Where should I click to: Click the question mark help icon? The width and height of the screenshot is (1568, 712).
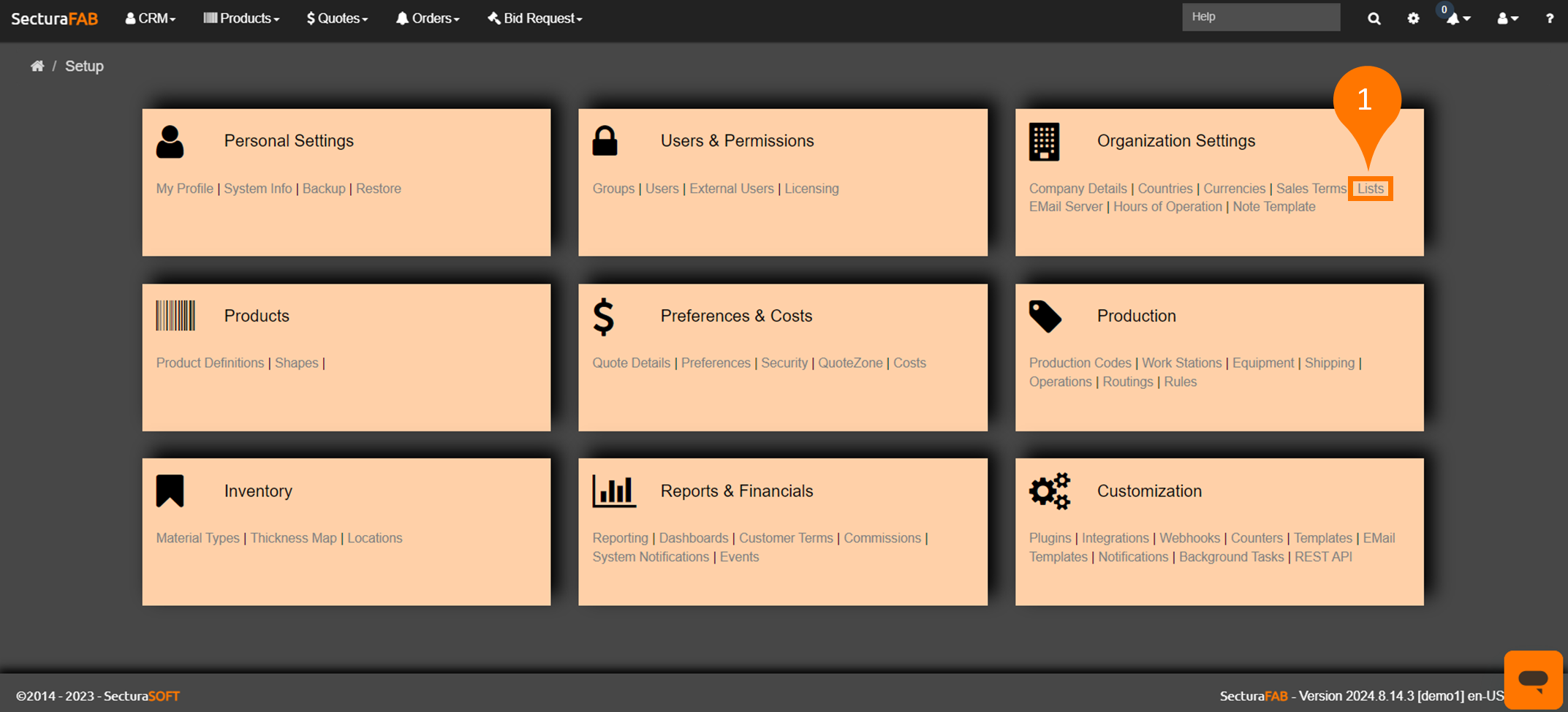tap(1549, 19)
